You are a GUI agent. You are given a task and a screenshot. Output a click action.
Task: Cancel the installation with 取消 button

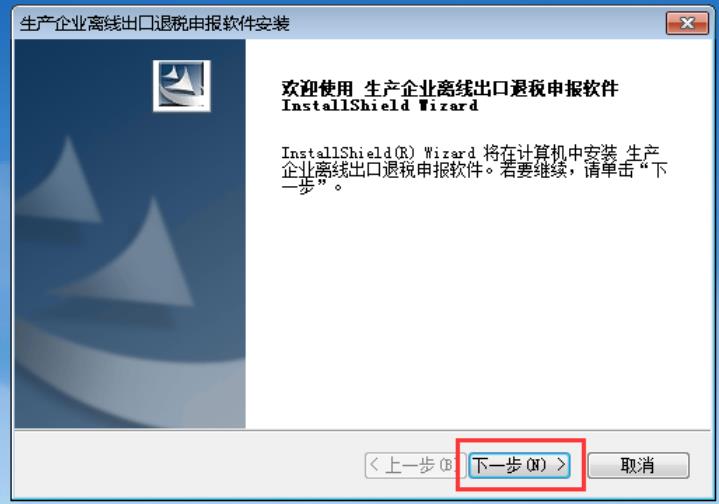638,465
